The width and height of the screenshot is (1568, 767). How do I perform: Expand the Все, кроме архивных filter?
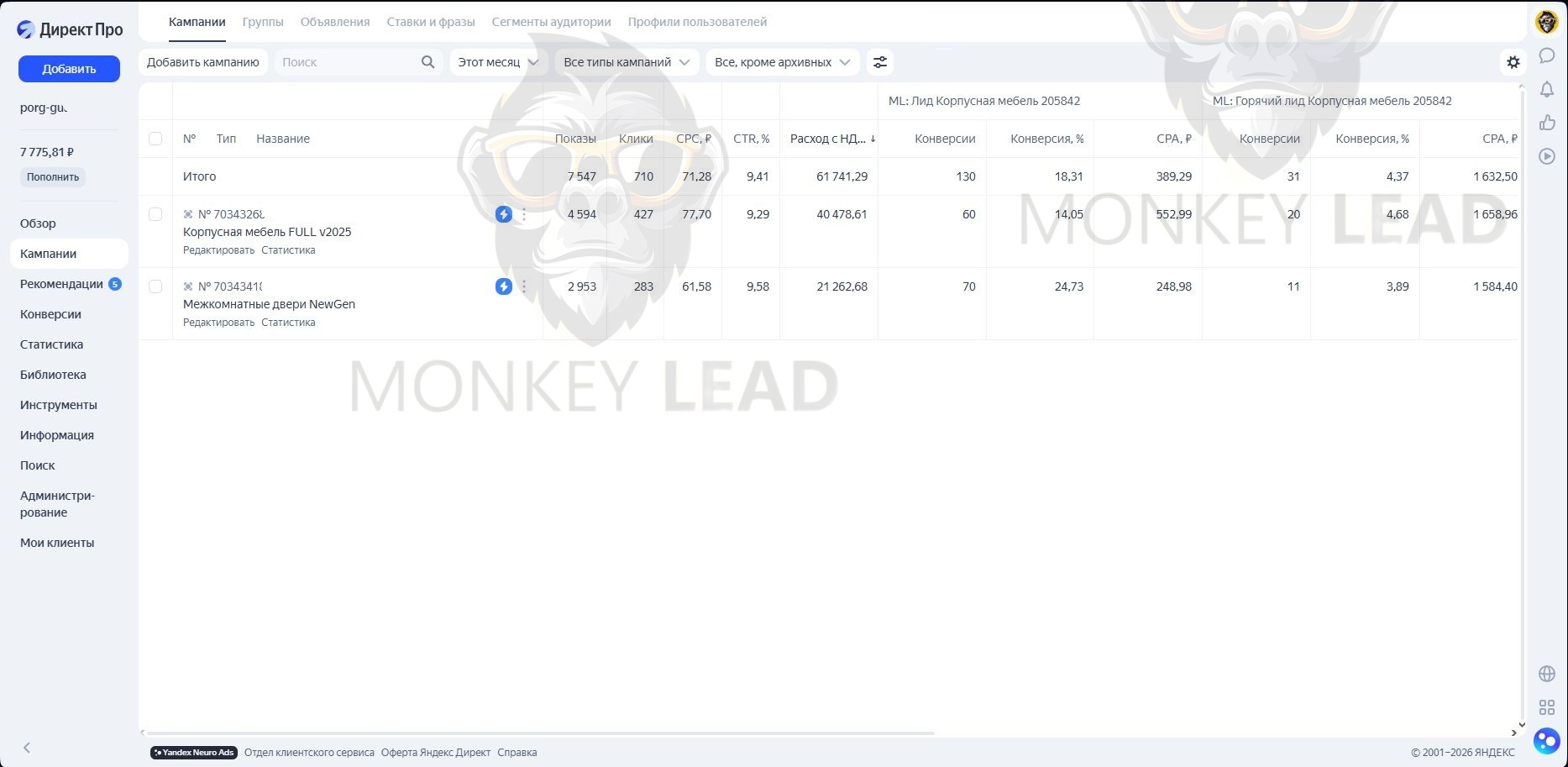pos(782,62)
